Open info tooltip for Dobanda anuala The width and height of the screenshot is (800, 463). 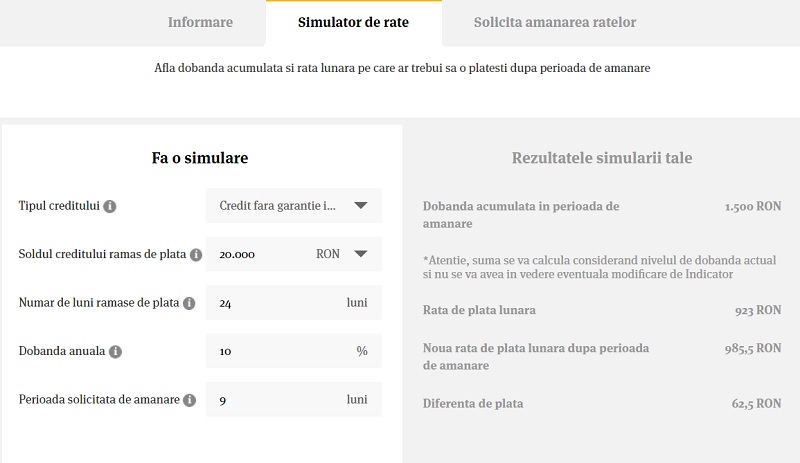115,352
